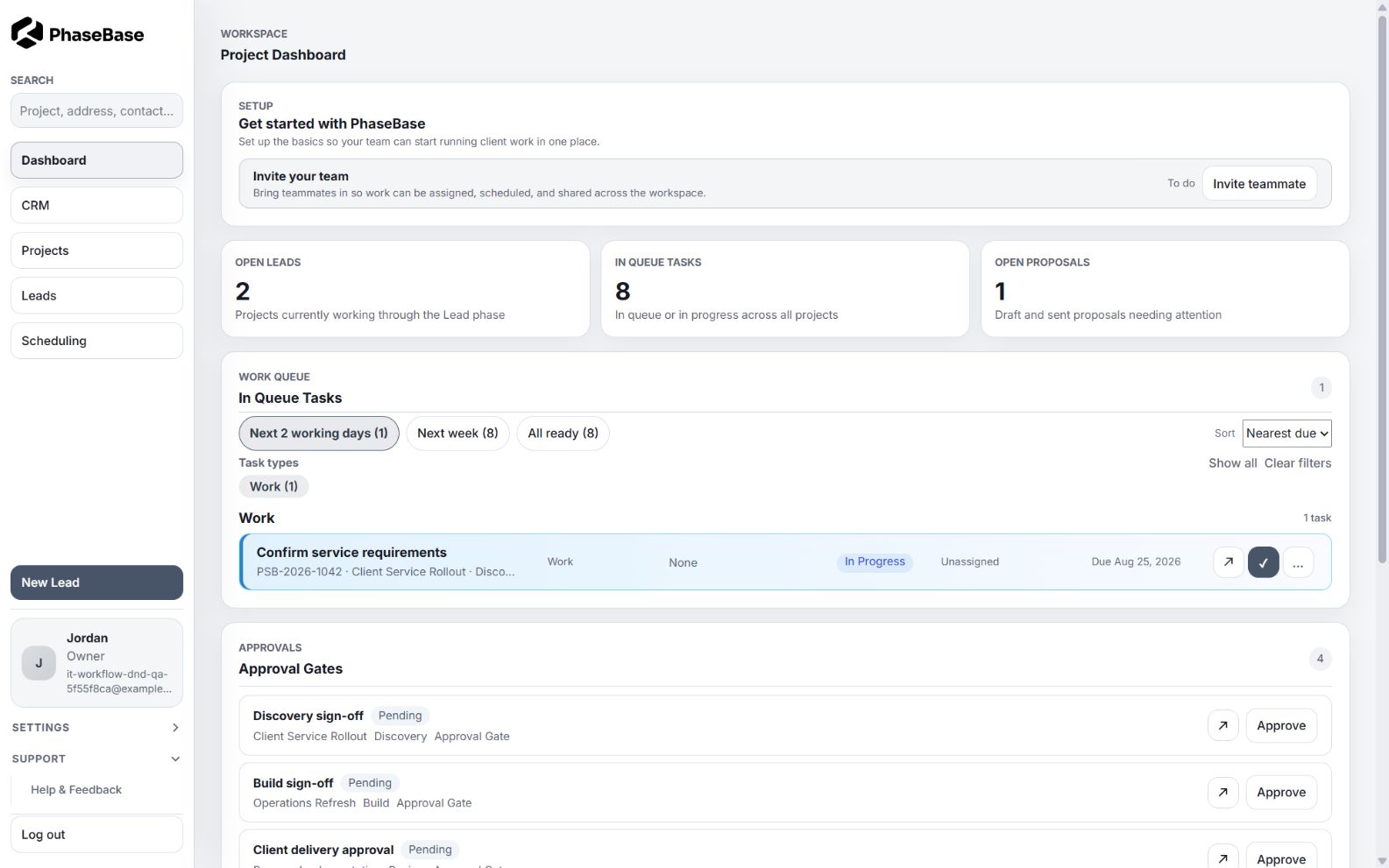
Task: Click the In Progress status badge
Action: [875, 561]
